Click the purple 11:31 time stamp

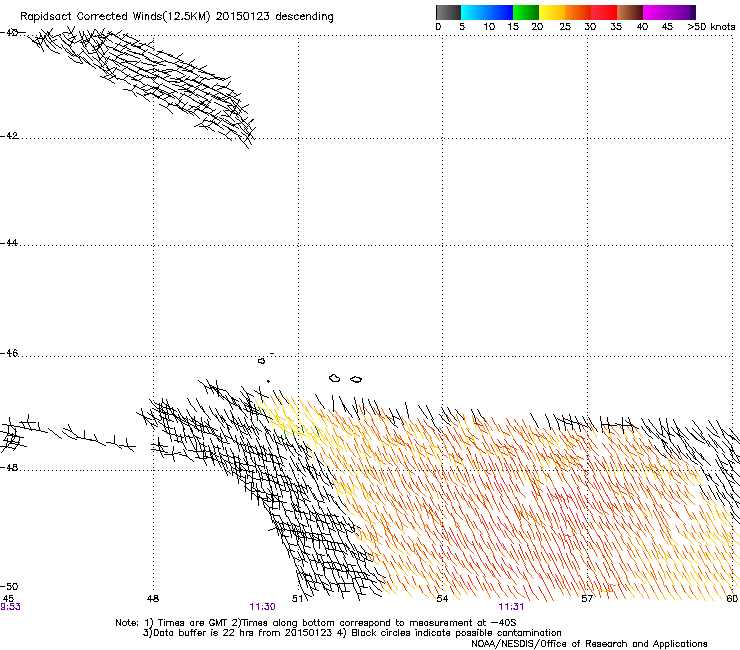[511, 607]
